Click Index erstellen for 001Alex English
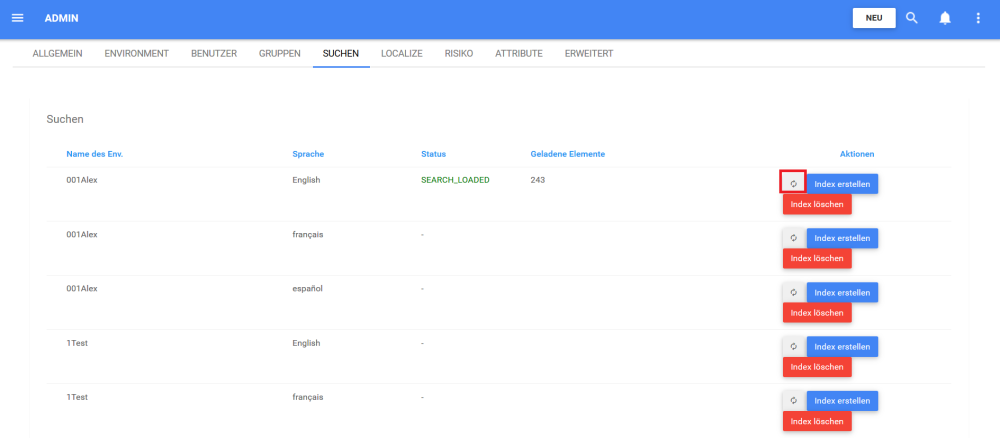Screen dimensions: 1000x438 pos(842,184)
